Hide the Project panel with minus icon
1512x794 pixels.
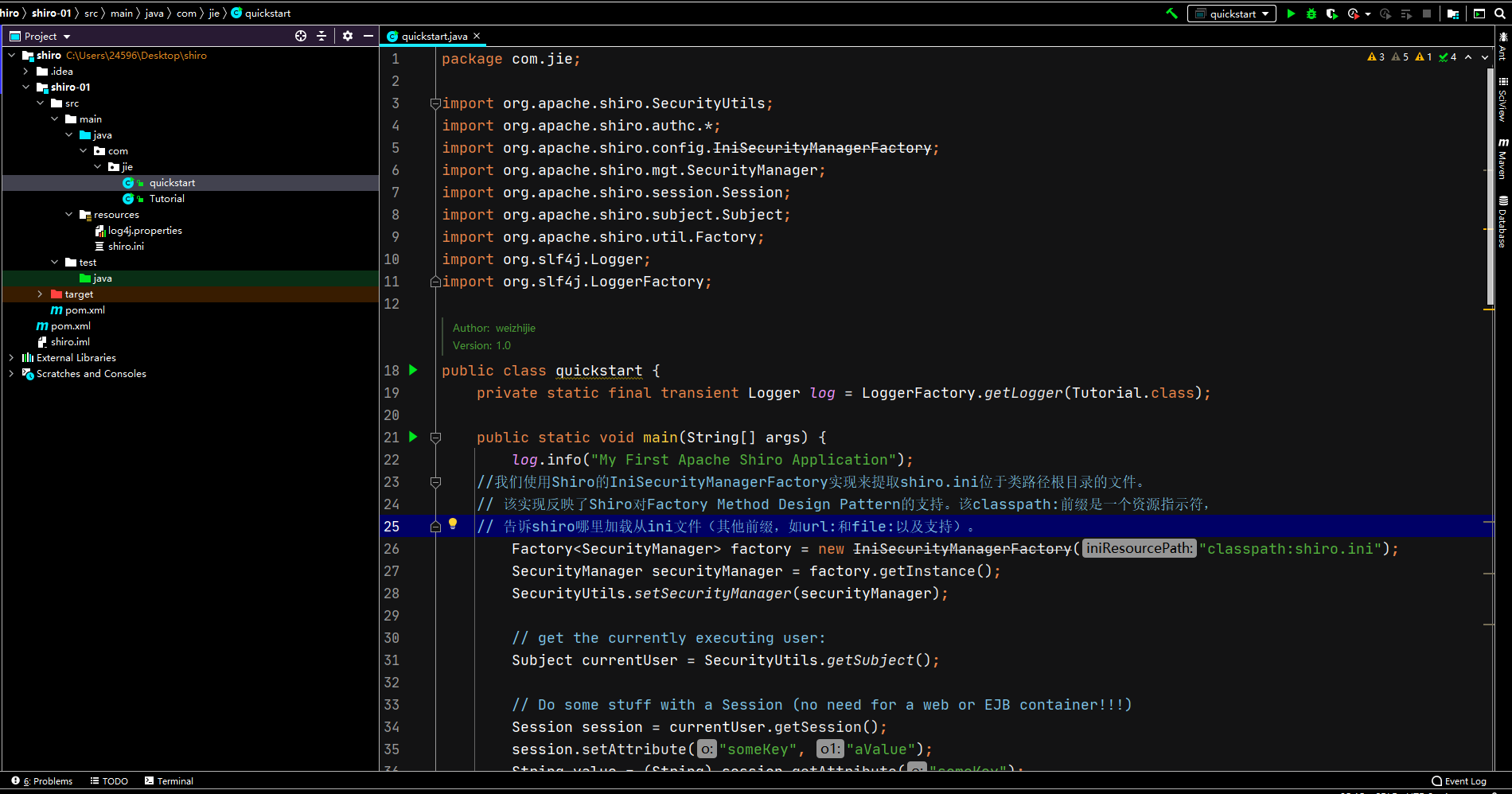click(x=368, y=36)
